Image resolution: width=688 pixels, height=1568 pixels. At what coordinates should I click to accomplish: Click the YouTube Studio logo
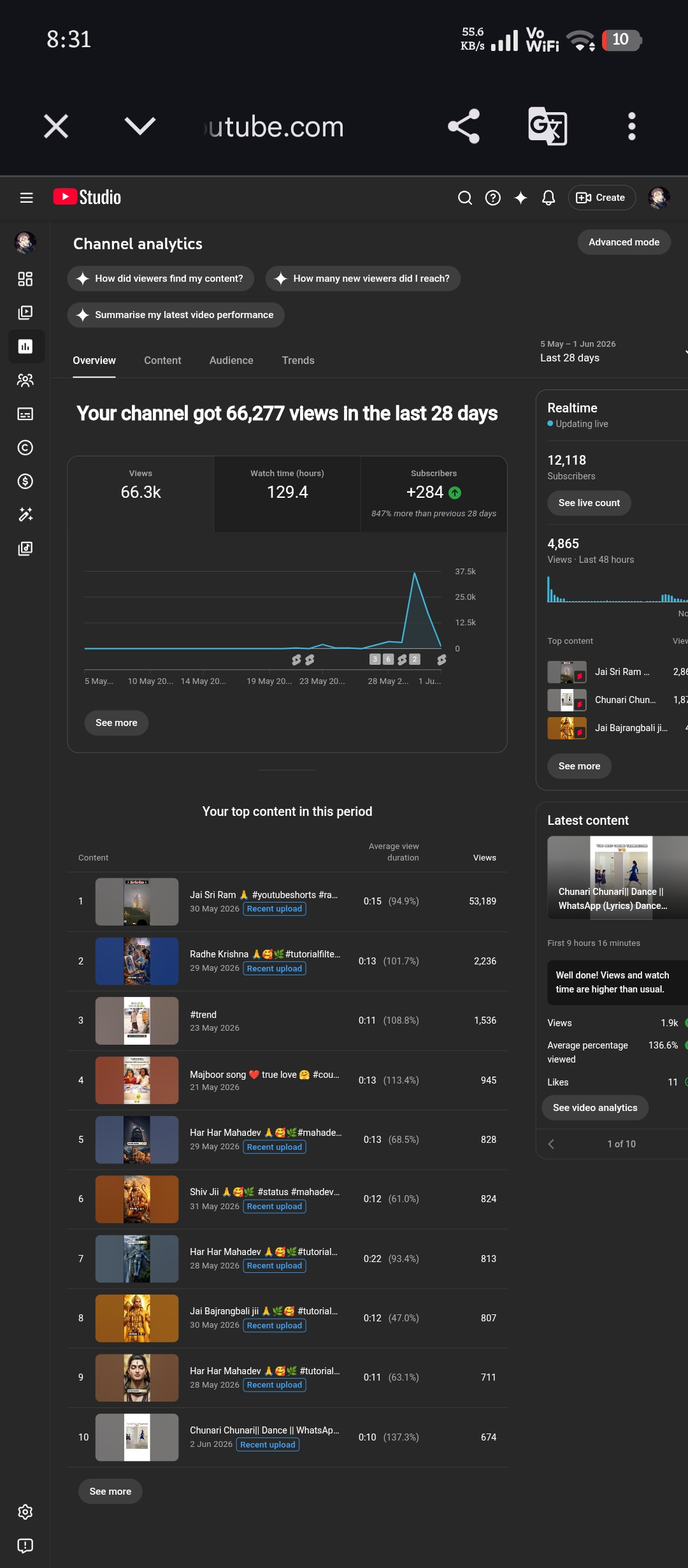click(87, 197)
